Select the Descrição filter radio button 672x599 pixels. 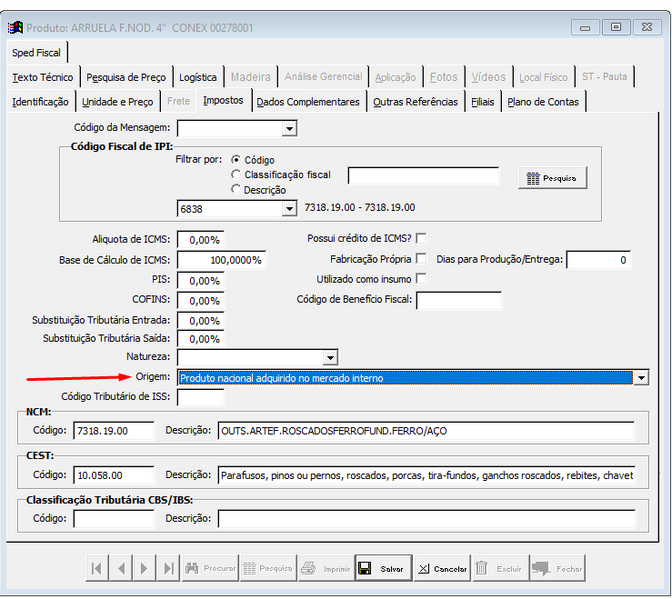coord(236,189)
